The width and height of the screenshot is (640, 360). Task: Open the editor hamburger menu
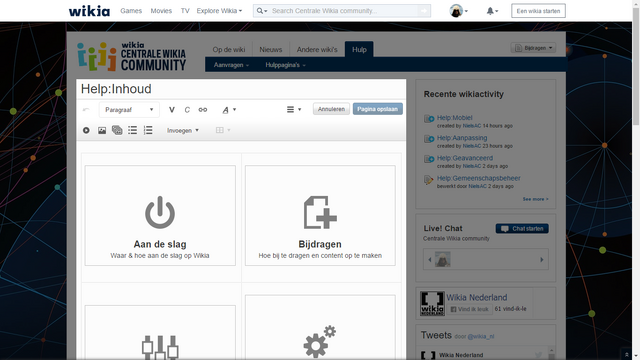coord(293,109)
